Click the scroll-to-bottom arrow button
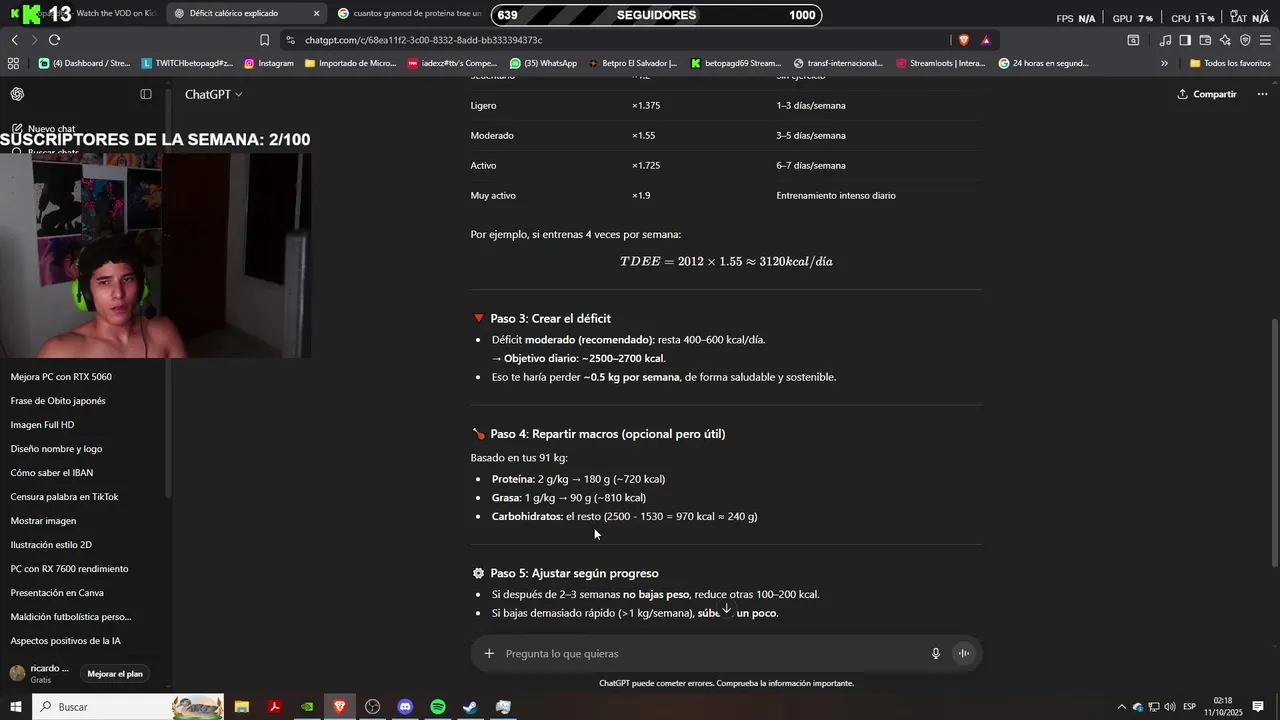This screenshot has height=720, width=1280. pos(727,609)
